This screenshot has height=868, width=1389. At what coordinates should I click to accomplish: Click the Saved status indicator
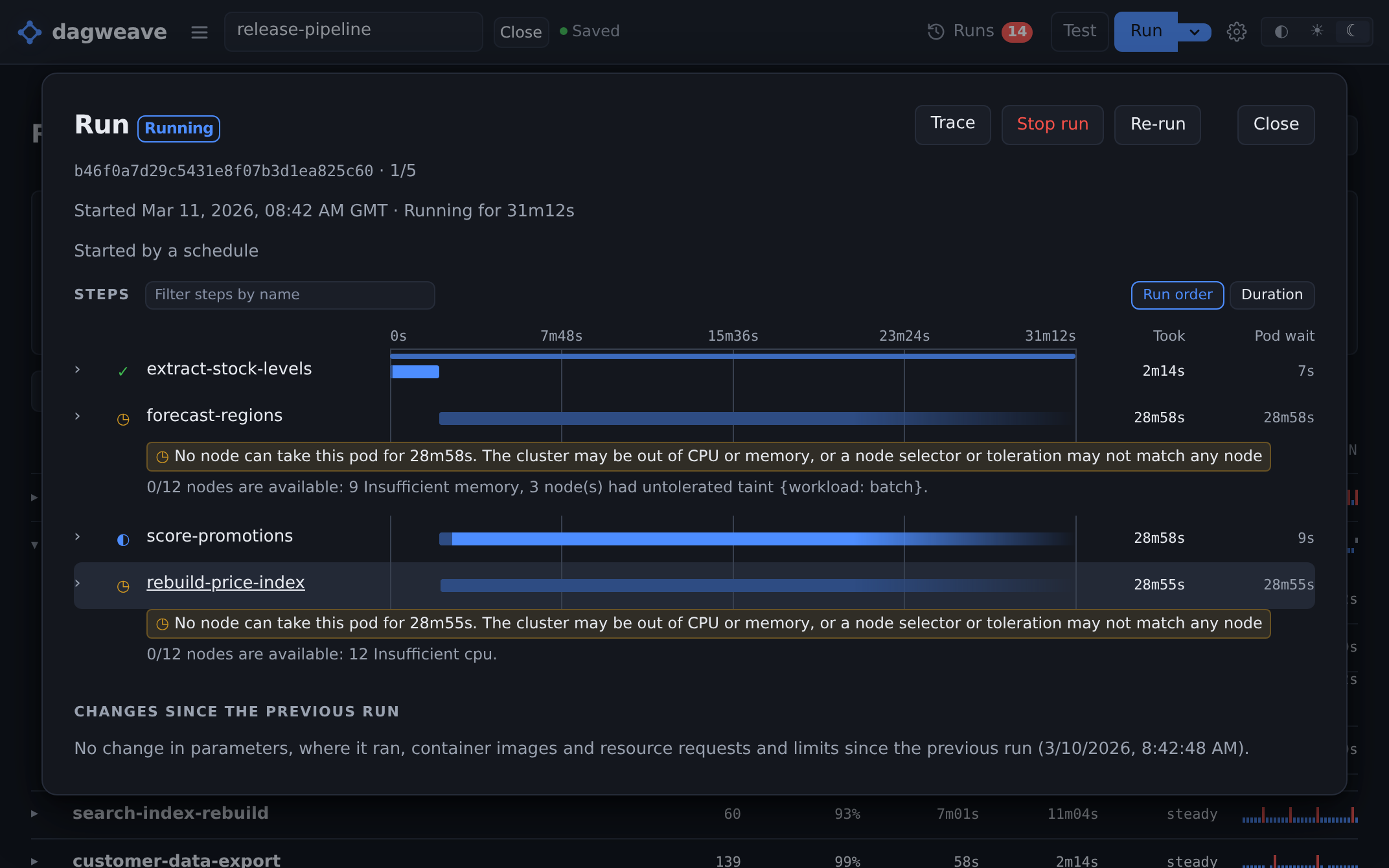tap(590, 31)
